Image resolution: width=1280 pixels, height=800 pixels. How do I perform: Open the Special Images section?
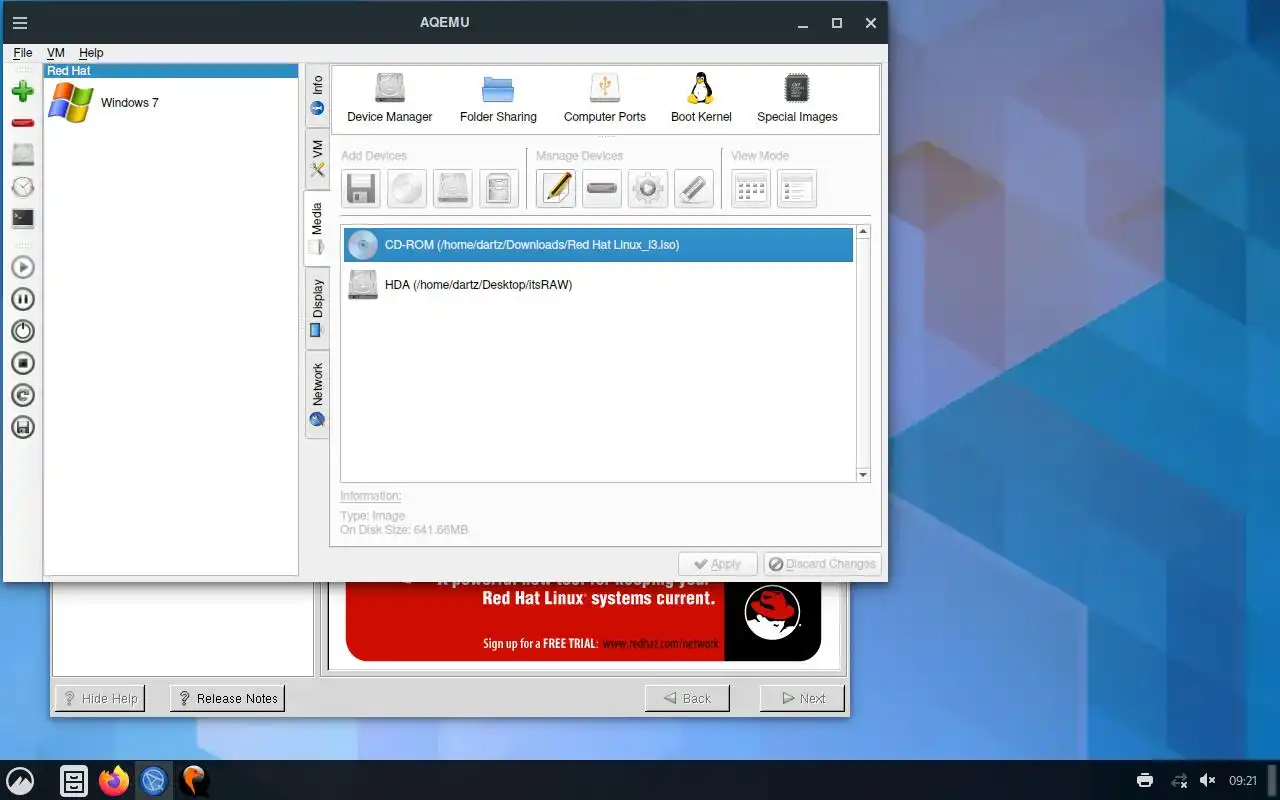click(x=797, y=98)
